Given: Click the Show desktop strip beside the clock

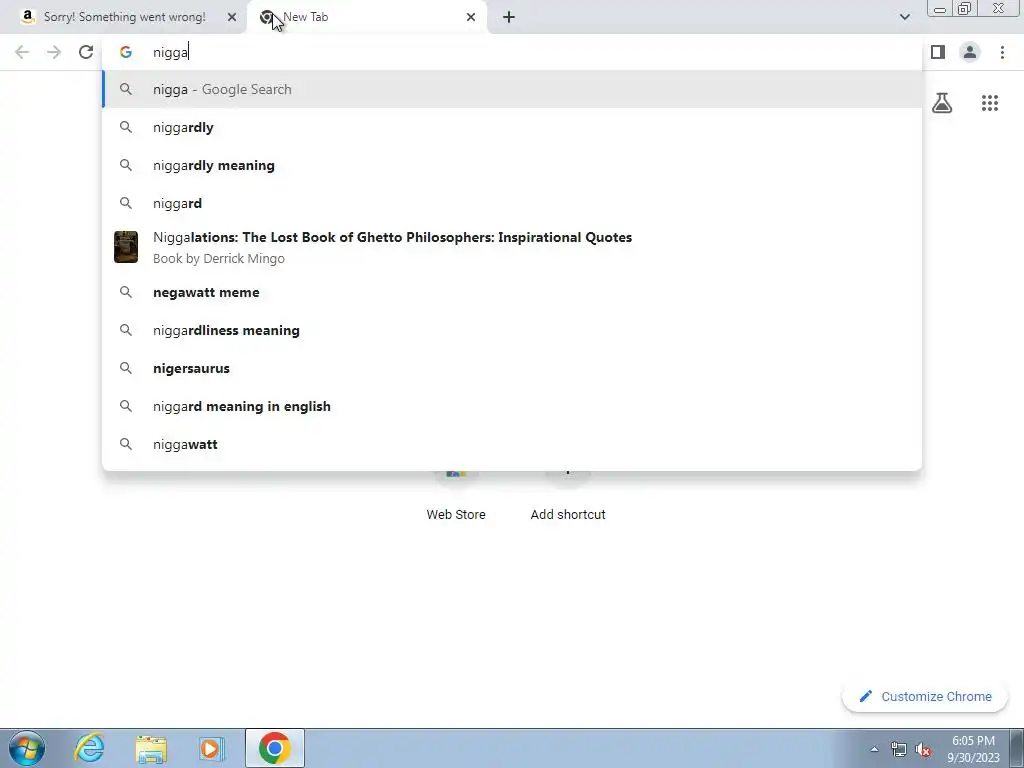Looking at the screenshot, I should [x=1016, y=748].
